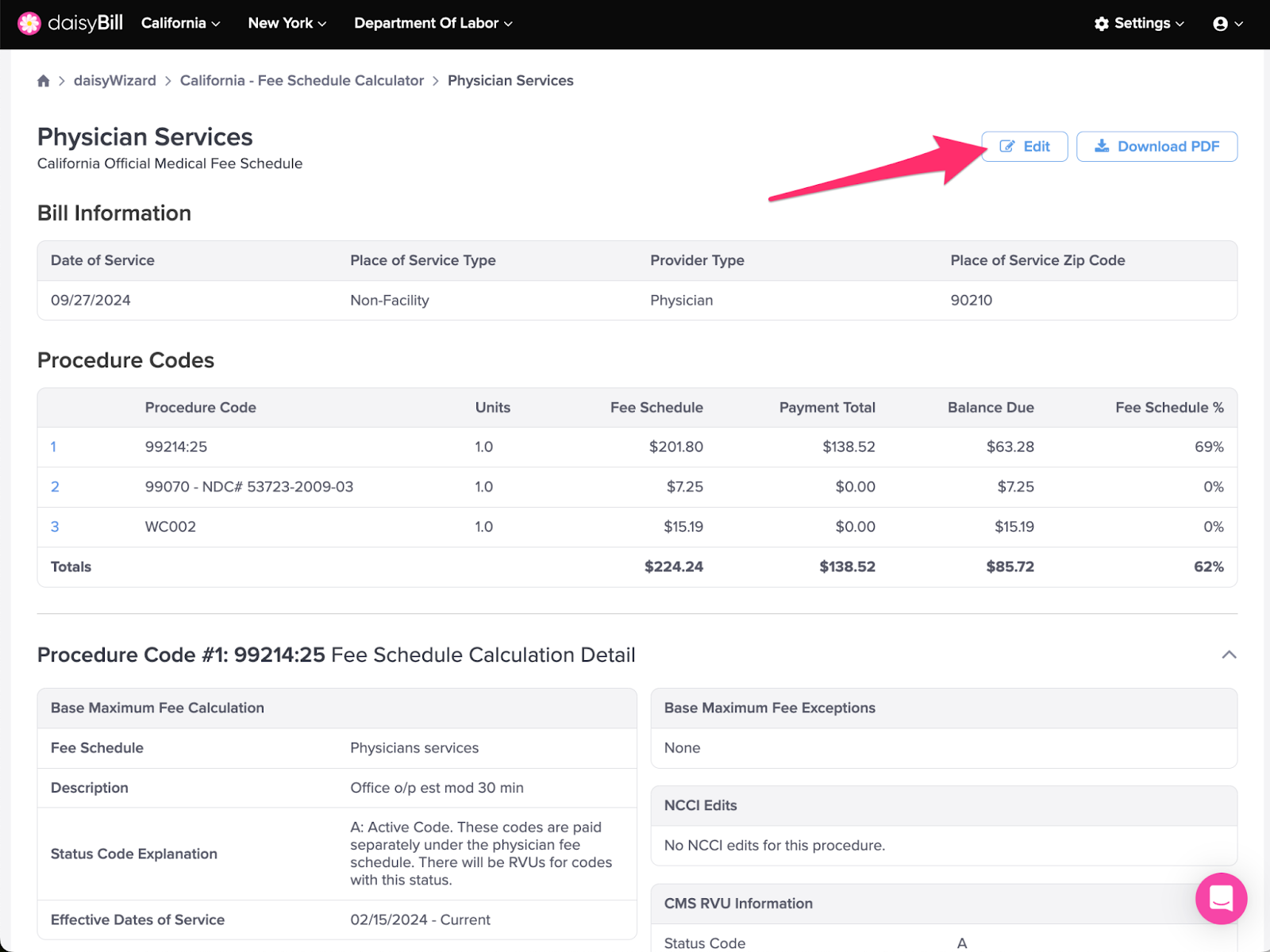
Task: Click the Edit button text
Action: pos(1037,147)
